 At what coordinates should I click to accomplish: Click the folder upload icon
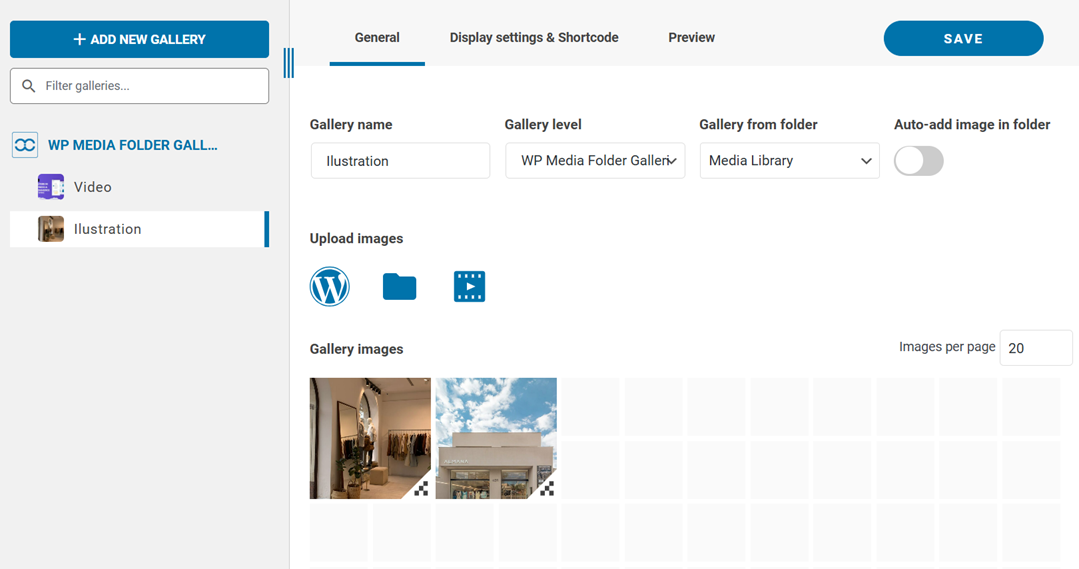click(x=399, y=287)
